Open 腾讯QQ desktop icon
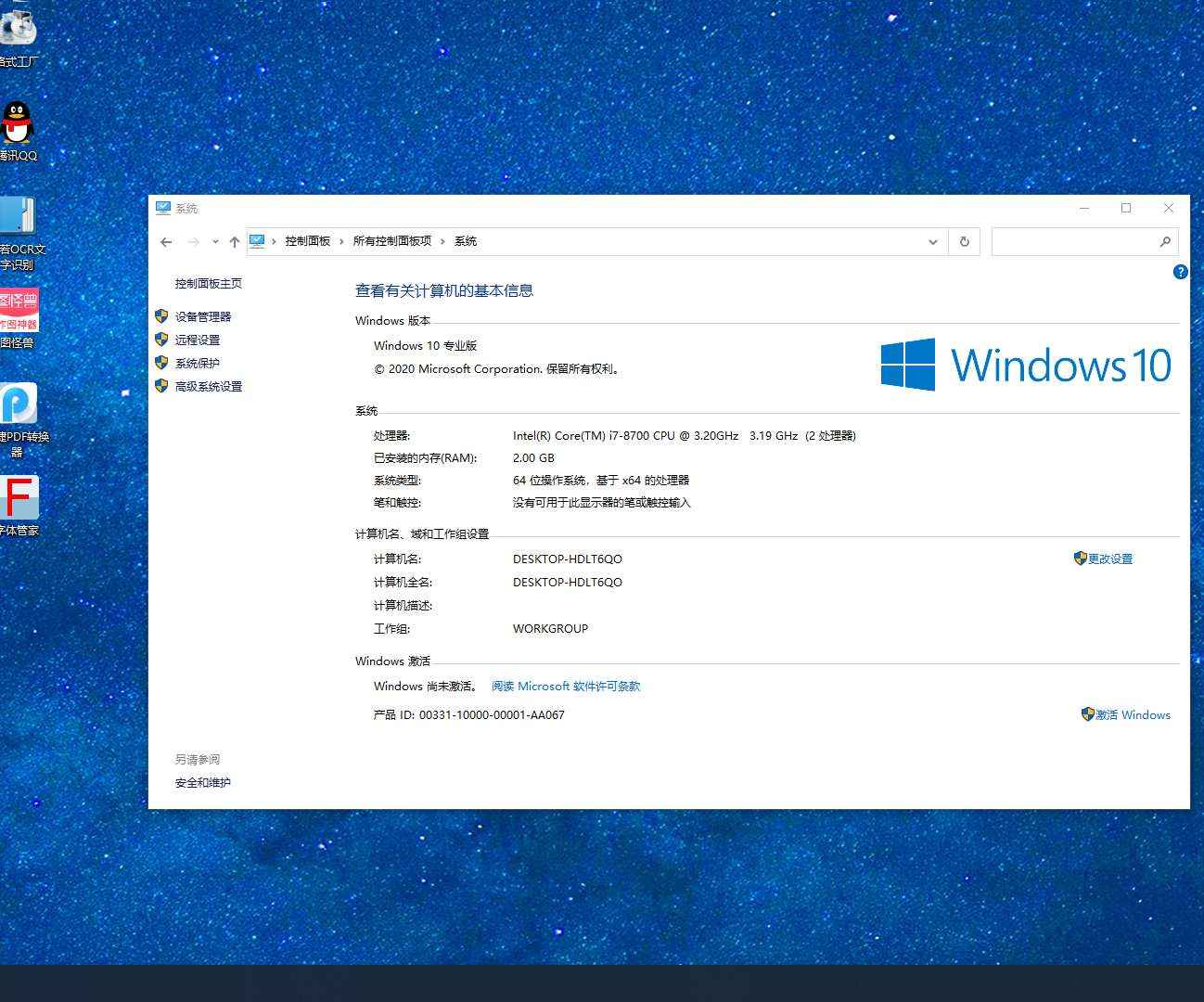Viewport: 1204px width, 1002px height. tap(18, 131)
